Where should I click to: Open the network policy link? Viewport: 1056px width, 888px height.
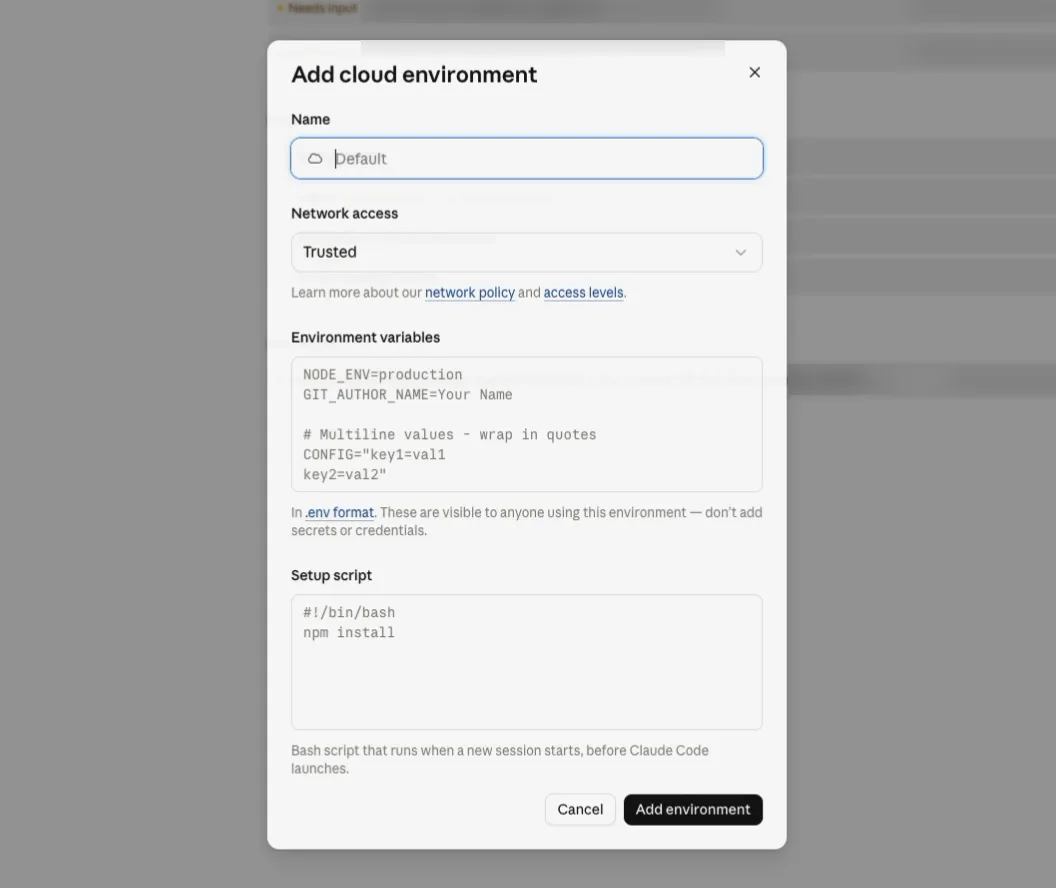469,293
